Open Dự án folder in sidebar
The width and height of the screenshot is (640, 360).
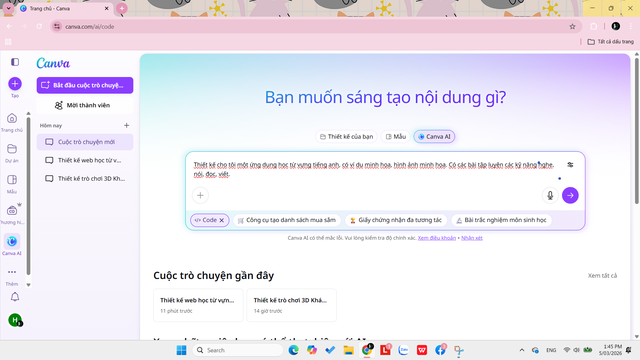tap(12, 153)
